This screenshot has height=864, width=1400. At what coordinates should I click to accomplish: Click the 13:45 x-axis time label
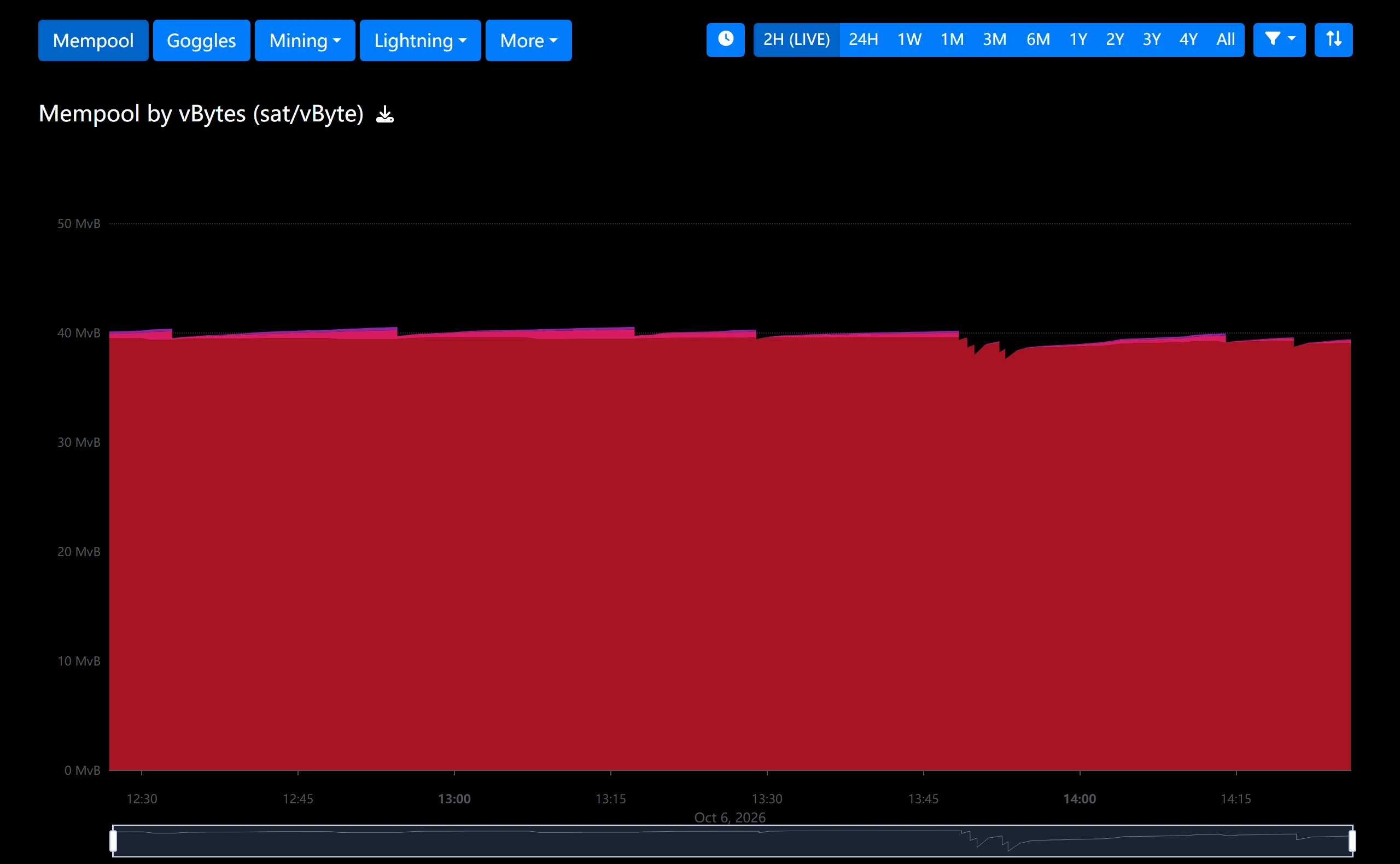(924, 799)
